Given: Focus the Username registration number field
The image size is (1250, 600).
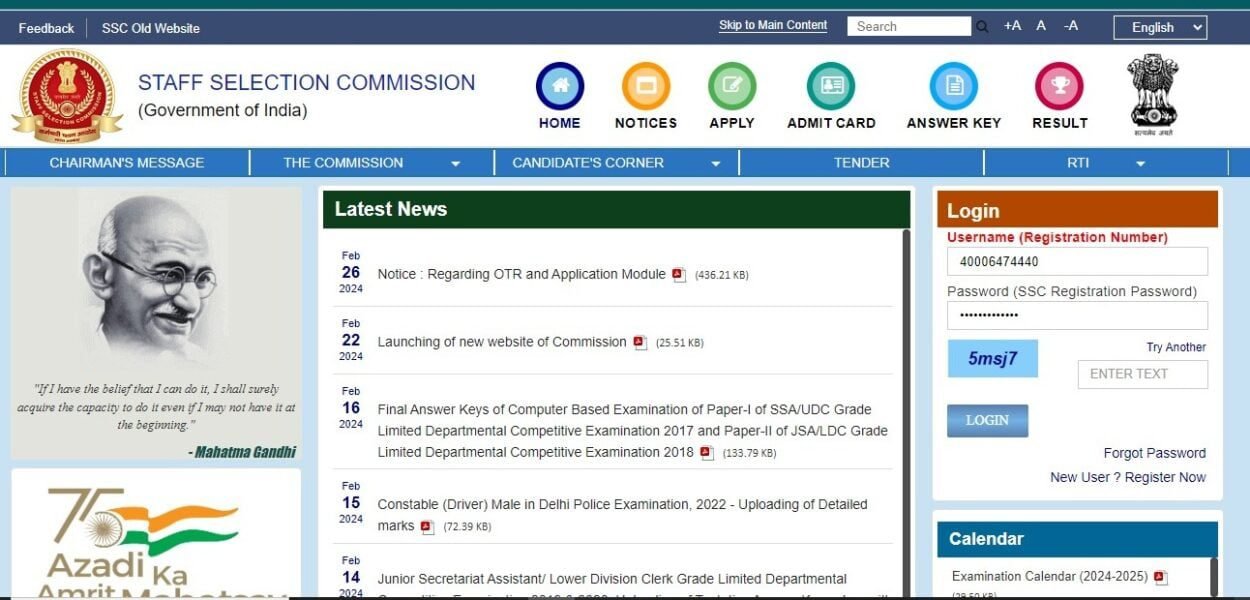Looking at the screenshot, I should click(x=1077, y=261).
